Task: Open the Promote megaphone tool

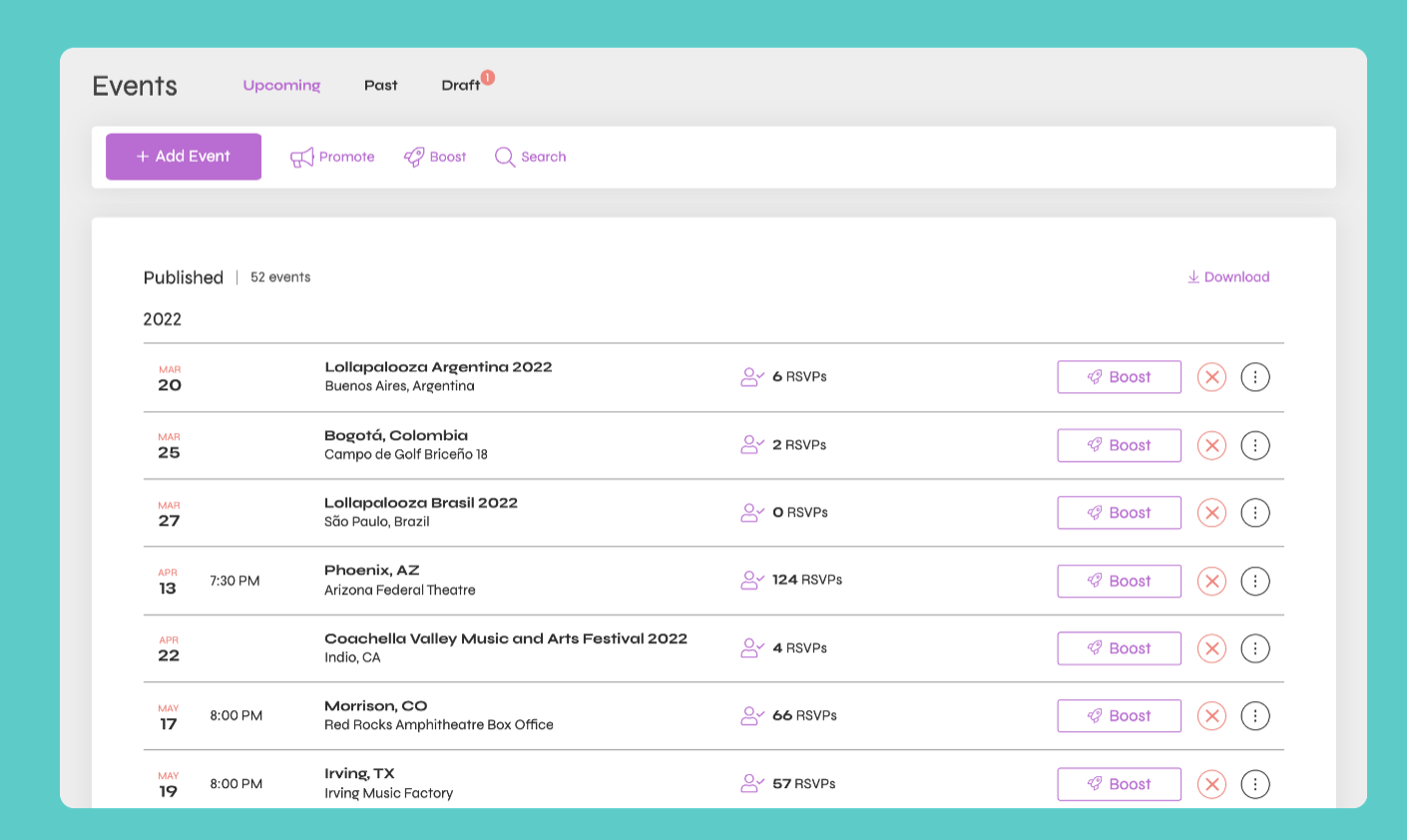Action: tap(332, 157)
